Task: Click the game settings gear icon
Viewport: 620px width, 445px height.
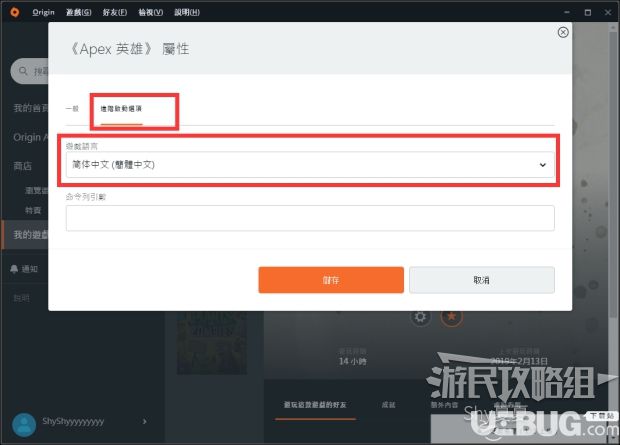Action: coord(420,317)
